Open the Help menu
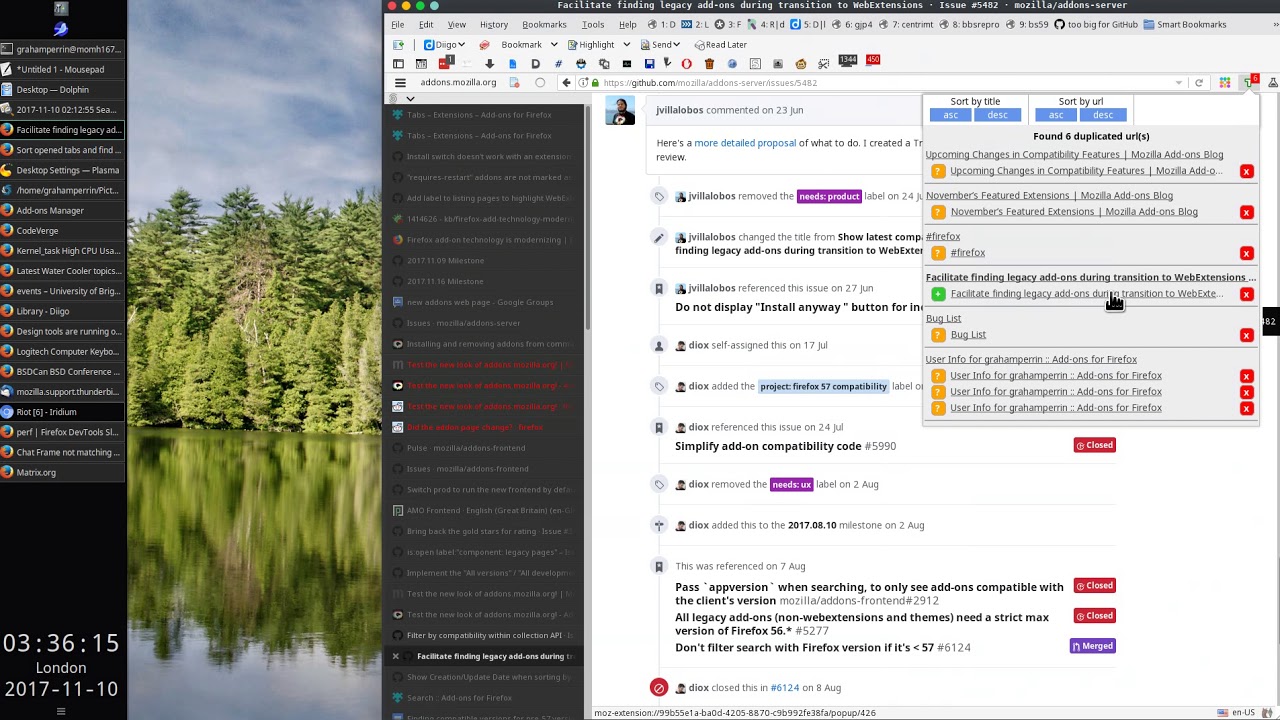 click(x=628, y=24)
